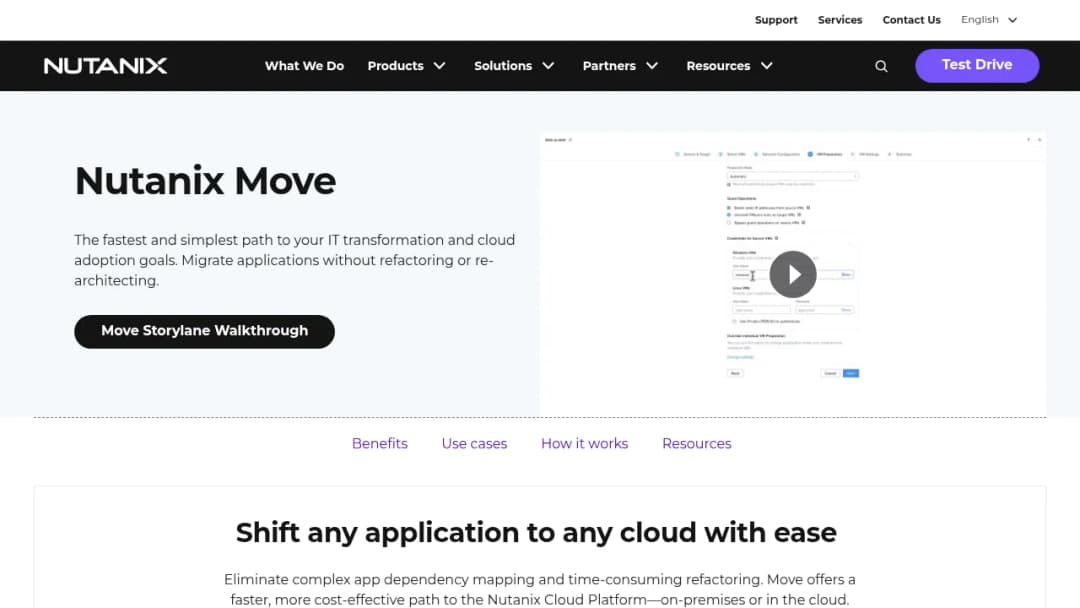Screen dimensions: 1080x608
Task: Jump to How it works section
Action: (584, 443)
